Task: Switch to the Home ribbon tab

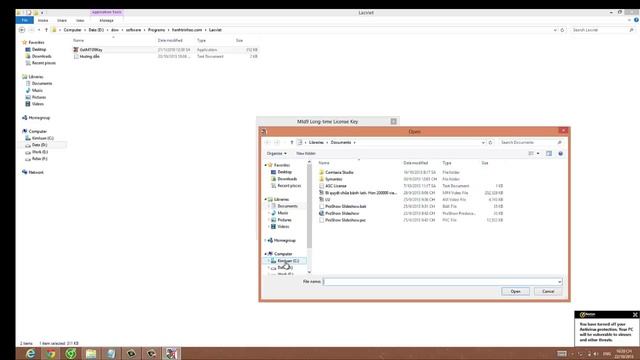Action: point(43,20)
